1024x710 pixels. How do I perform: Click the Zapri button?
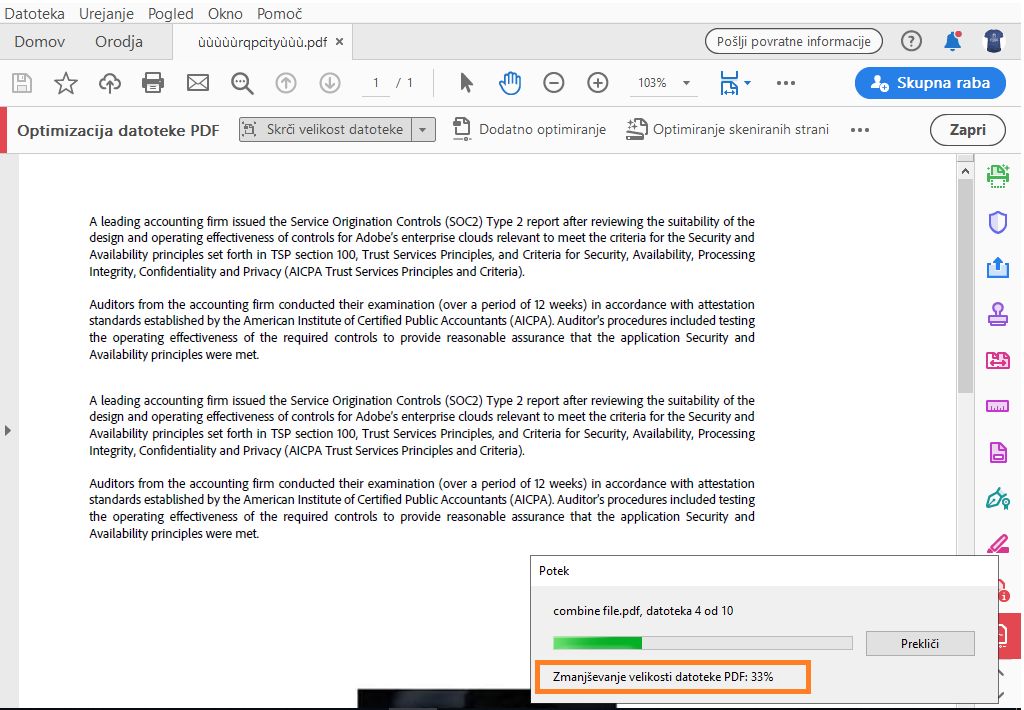pyautogui.click(x=967, y=130)
